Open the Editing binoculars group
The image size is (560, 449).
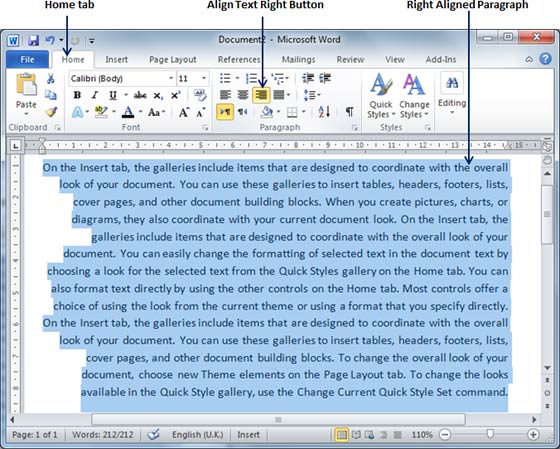[x=452, y=83]
